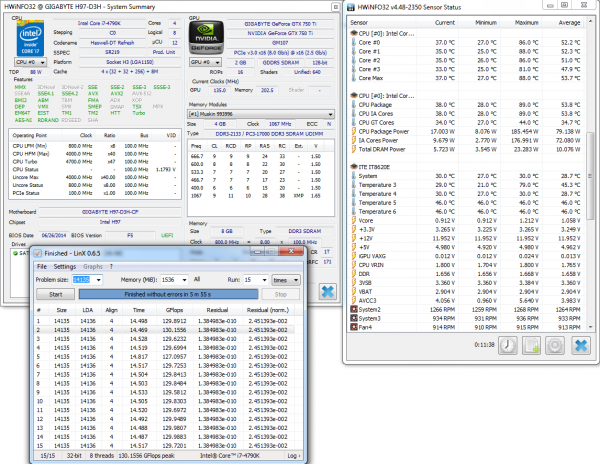600x464 pixels.
Task: Click the LinX title bar check icon
Action: pyautogui.click(x=38, y=253)
